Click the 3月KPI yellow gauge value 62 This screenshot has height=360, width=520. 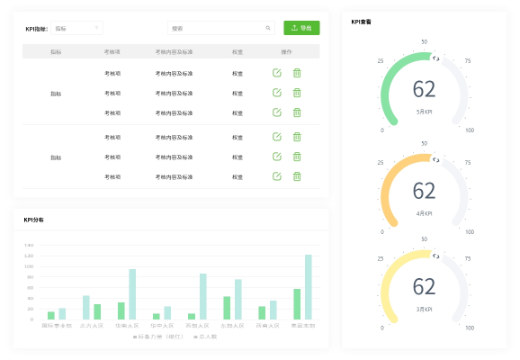[424, 287]
